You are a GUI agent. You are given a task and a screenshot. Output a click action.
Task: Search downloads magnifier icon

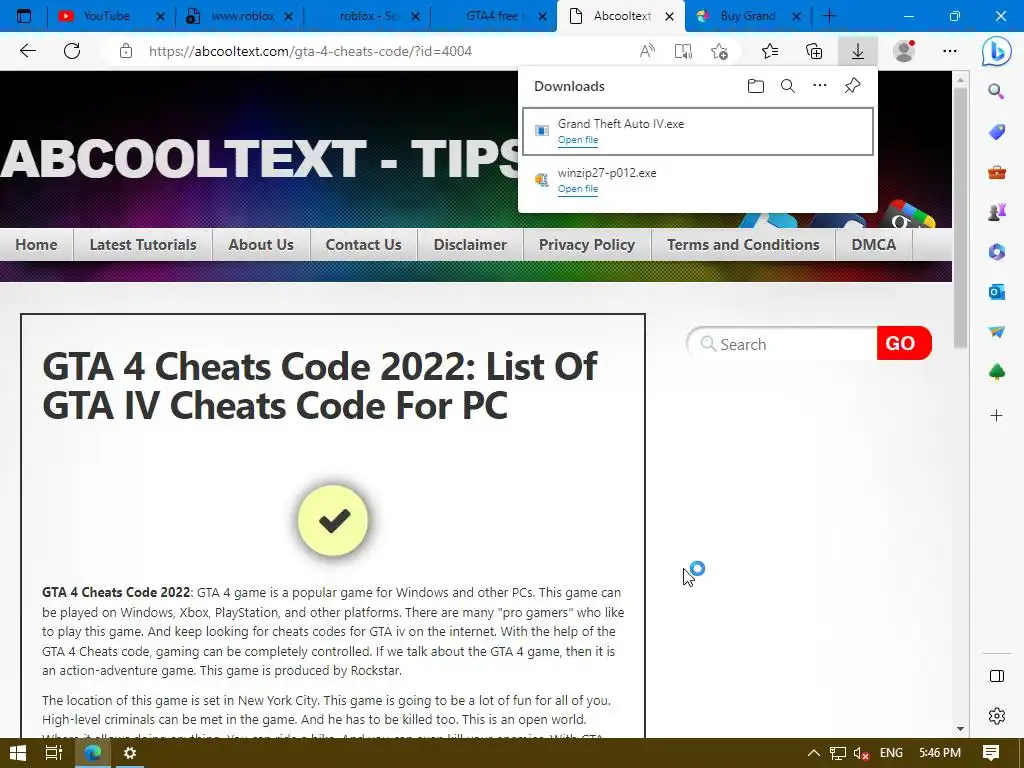(788, 86)
